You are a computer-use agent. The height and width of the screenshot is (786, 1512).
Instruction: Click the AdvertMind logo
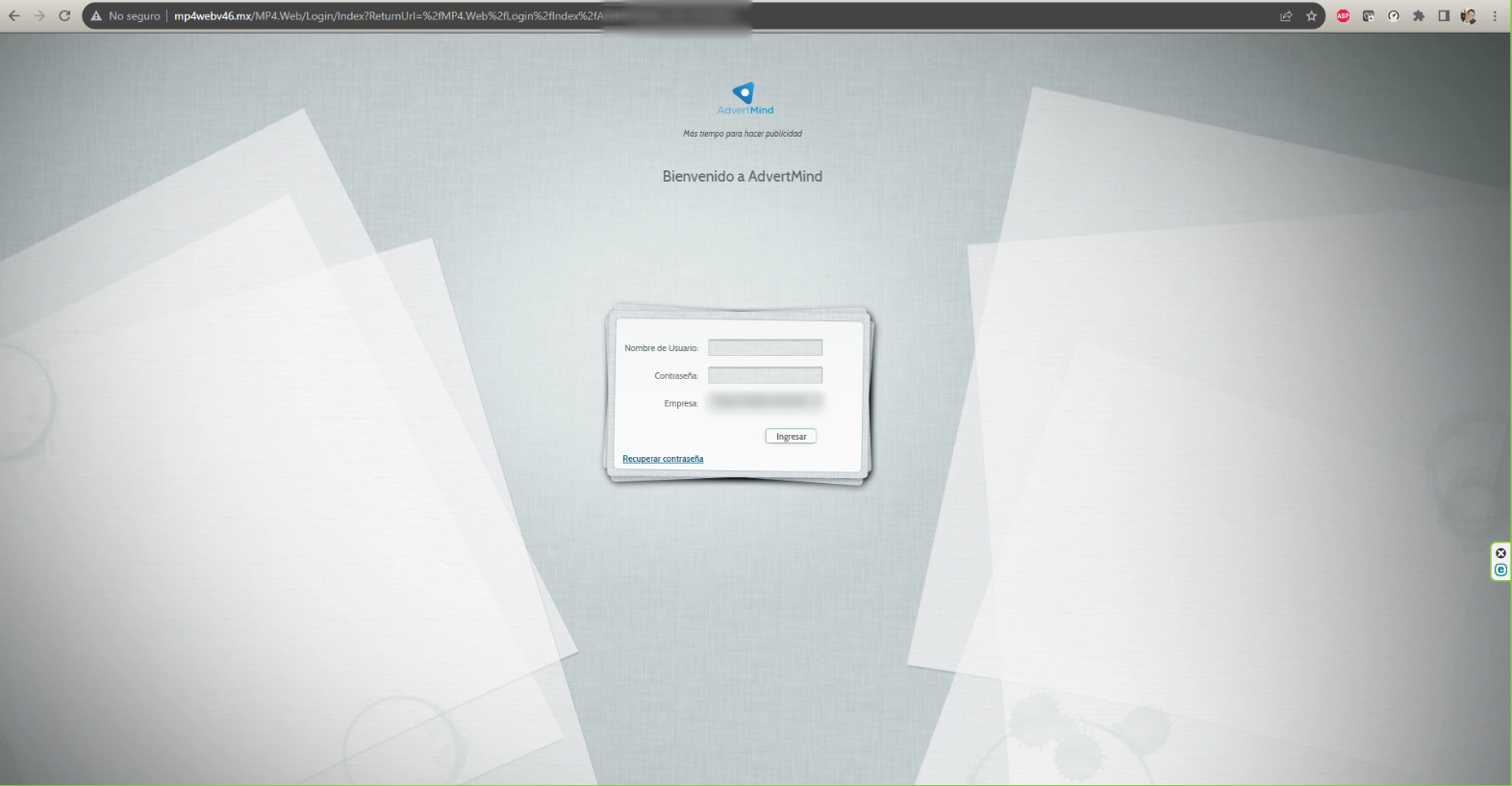pos(744,98)
